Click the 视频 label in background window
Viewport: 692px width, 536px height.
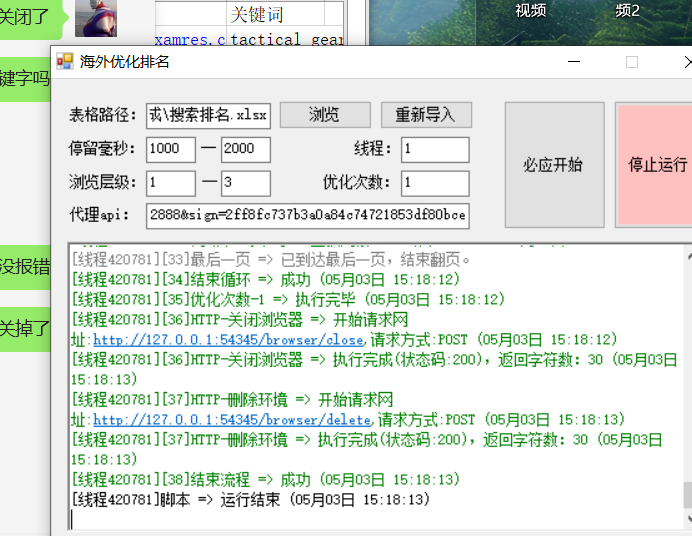[x=530, y=11]
